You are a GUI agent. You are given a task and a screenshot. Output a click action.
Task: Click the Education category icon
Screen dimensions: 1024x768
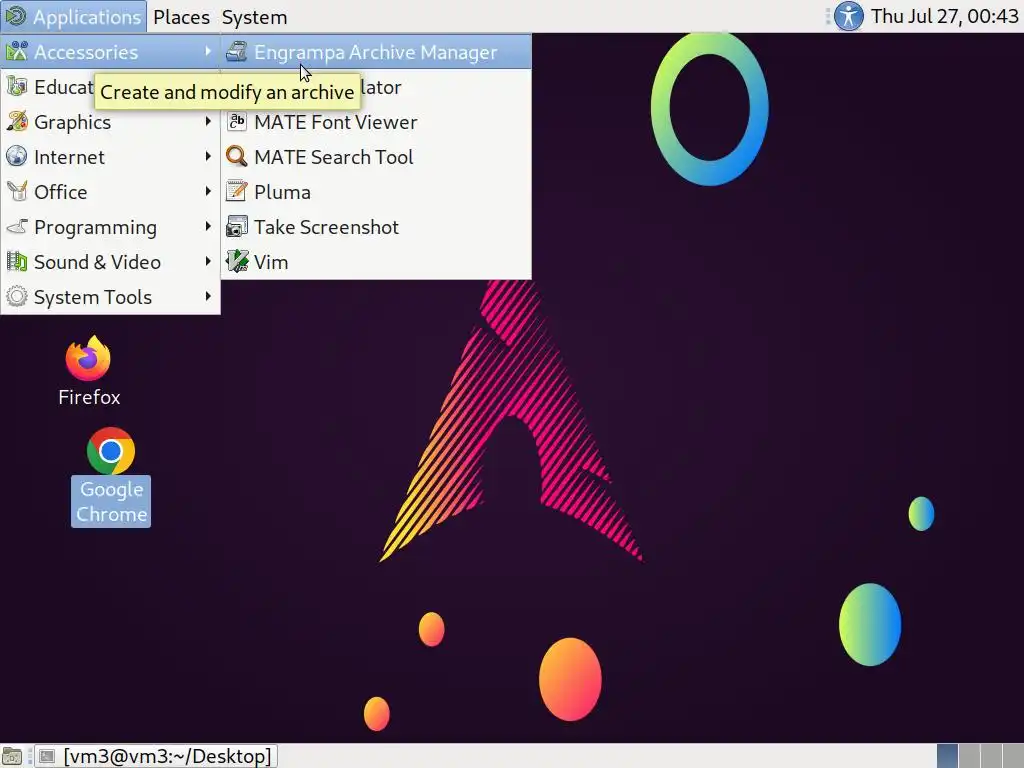[16, 86]
